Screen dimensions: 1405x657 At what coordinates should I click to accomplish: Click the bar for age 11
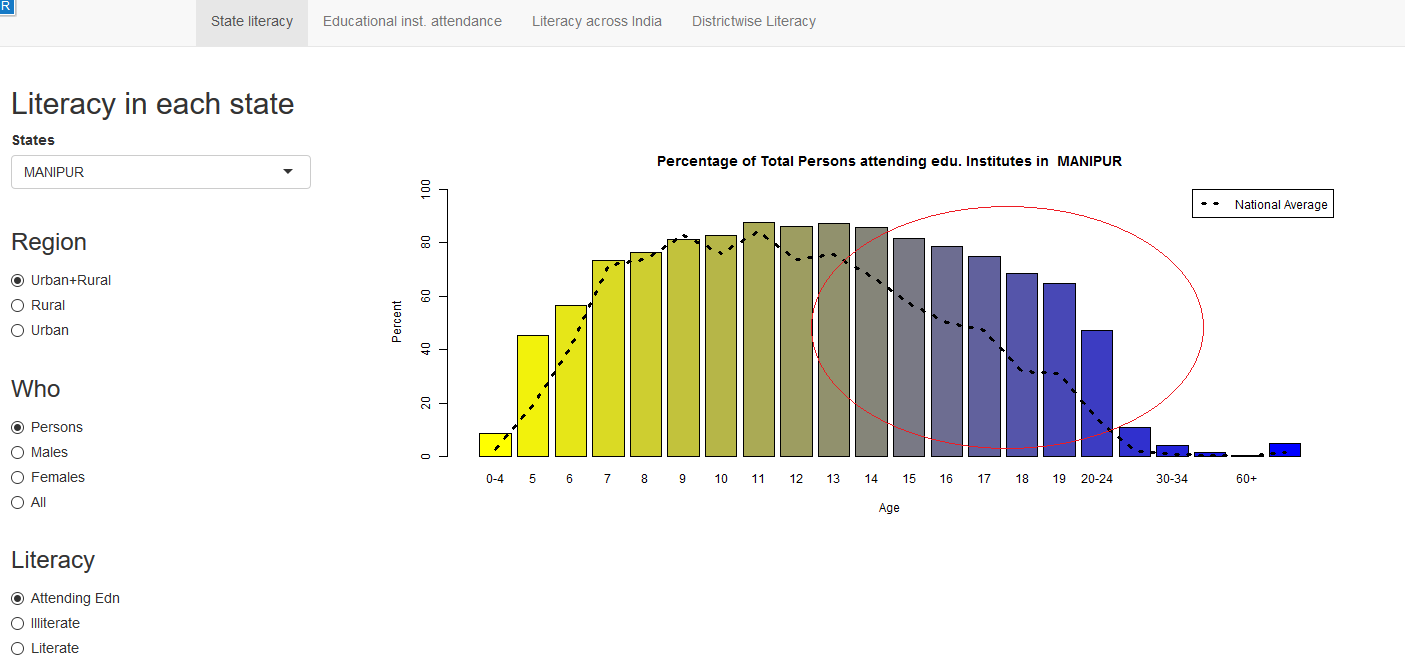(758, 340)
